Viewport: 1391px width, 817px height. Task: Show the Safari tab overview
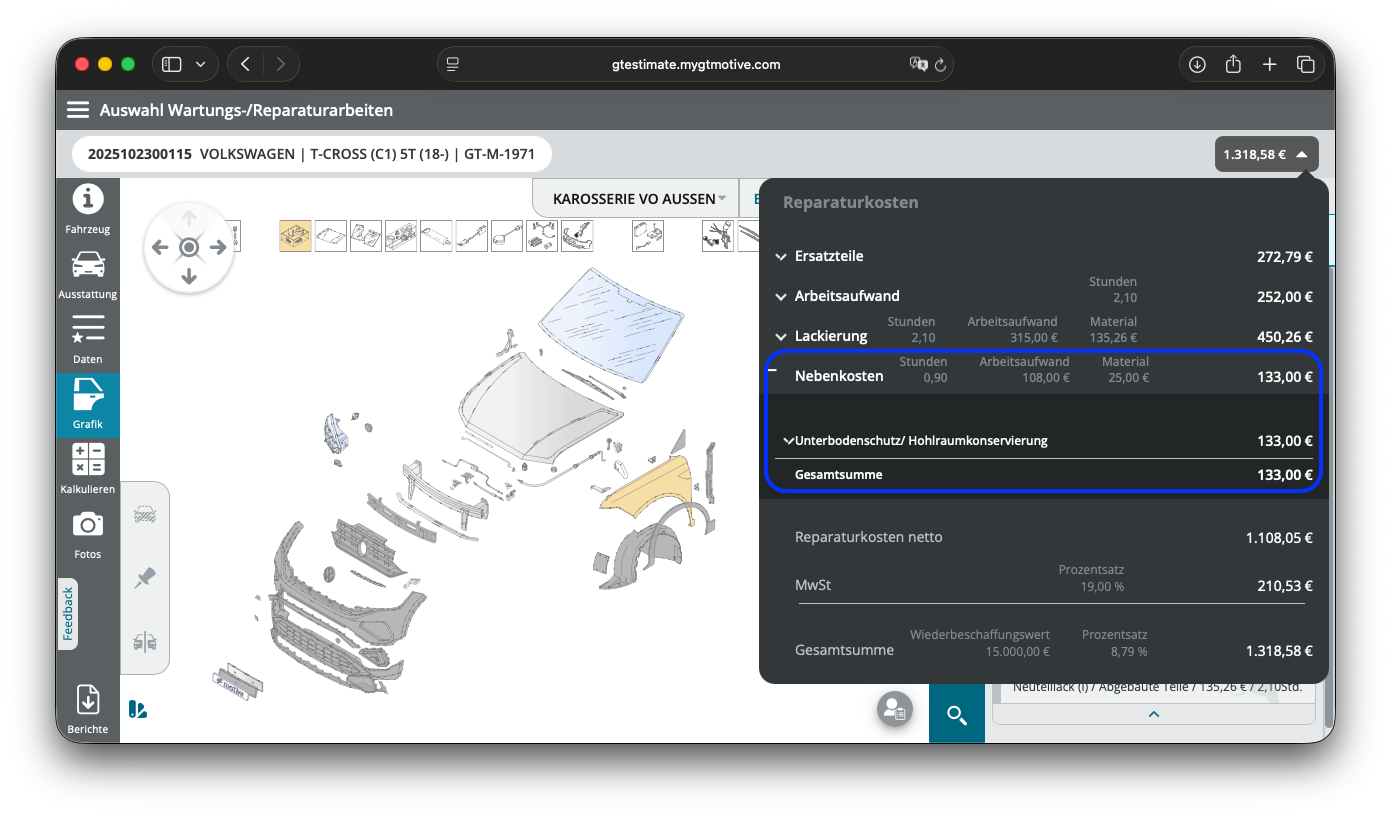coord(1305,64)
